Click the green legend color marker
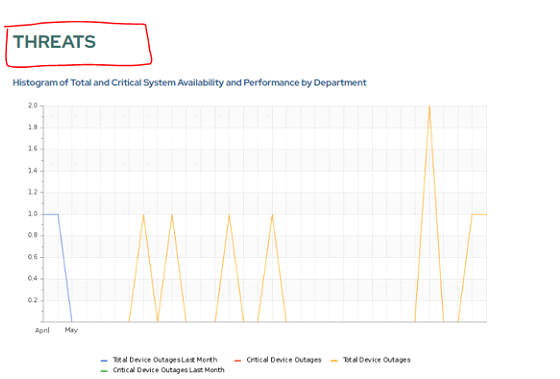The height and width of the screenshot is (379, 560). coord(104,370)
